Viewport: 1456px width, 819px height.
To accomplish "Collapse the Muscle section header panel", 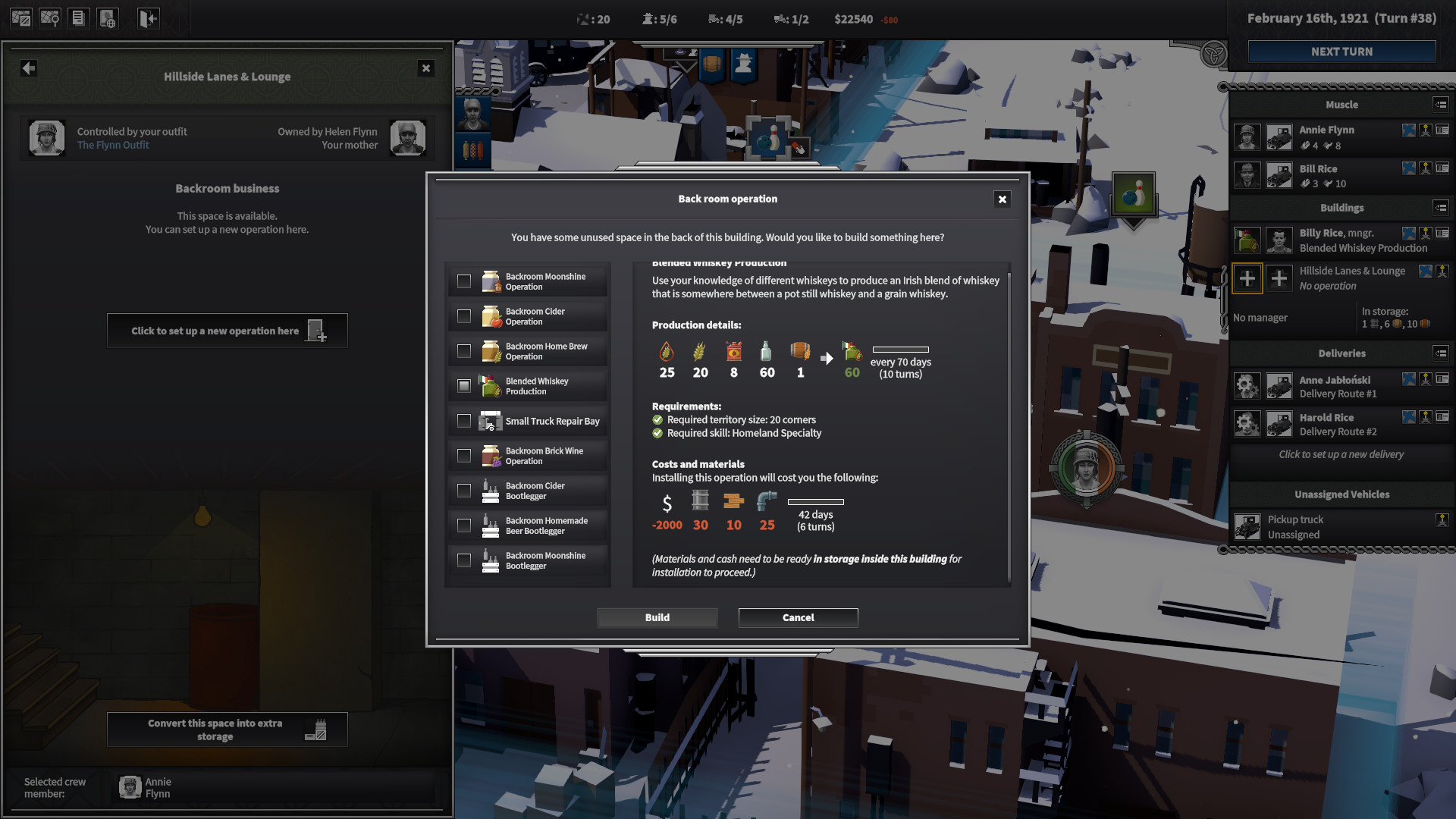I will [1439, 104].
